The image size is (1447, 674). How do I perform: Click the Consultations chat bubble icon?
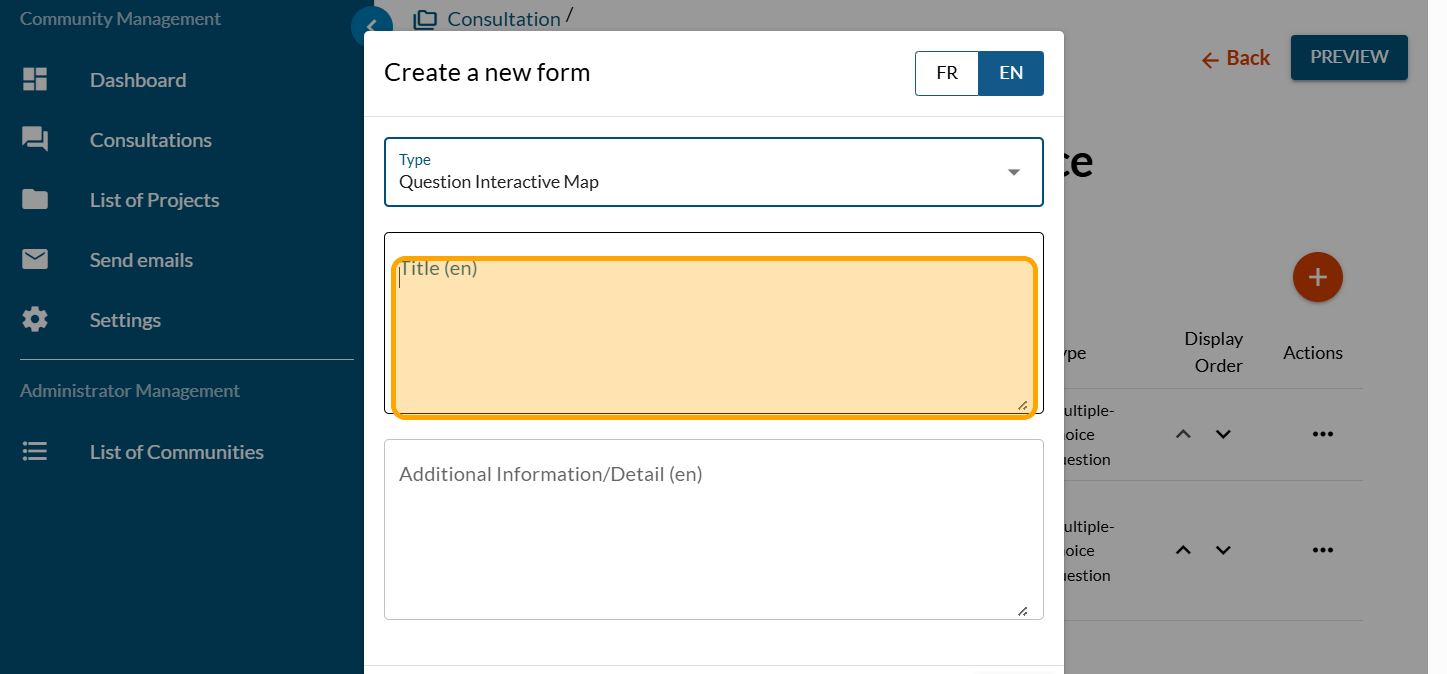35,140
